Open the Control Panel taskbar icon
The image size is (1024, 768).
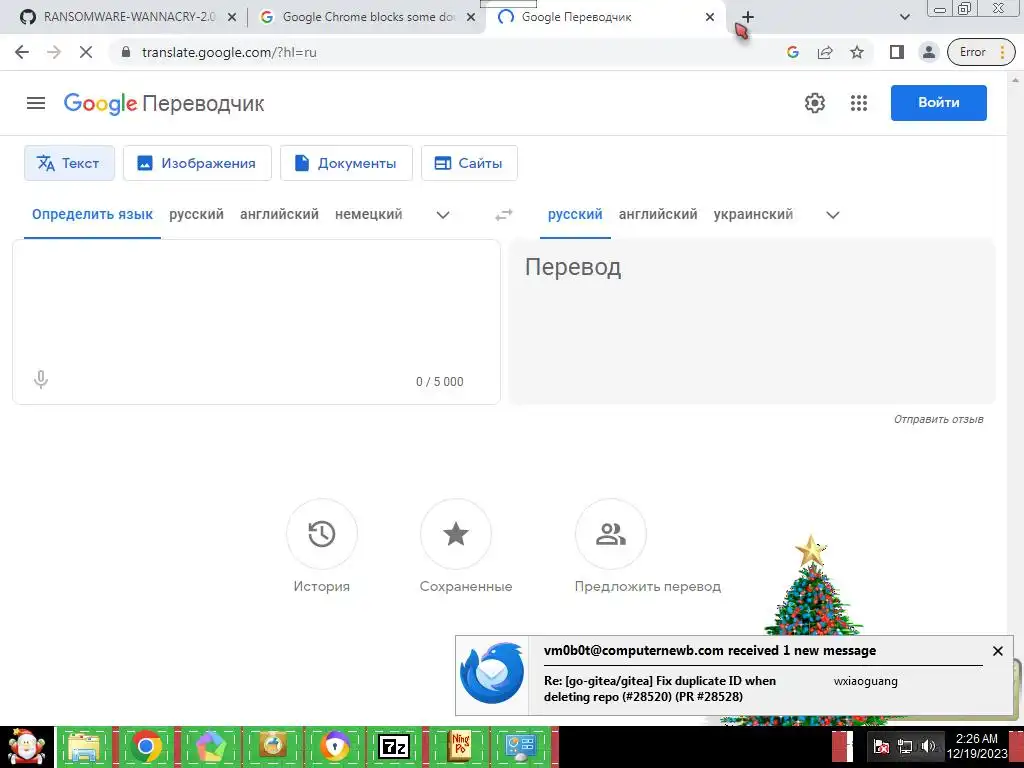click(522, 747)
